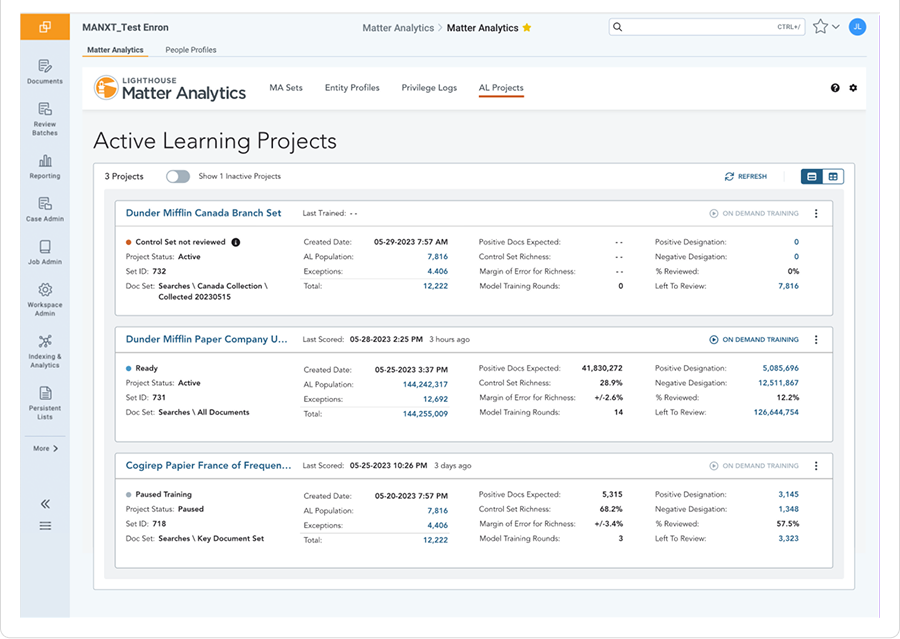900x639 pixels.
Task: Click AL Population value 144,242,317
Action: tap(425, 385)
